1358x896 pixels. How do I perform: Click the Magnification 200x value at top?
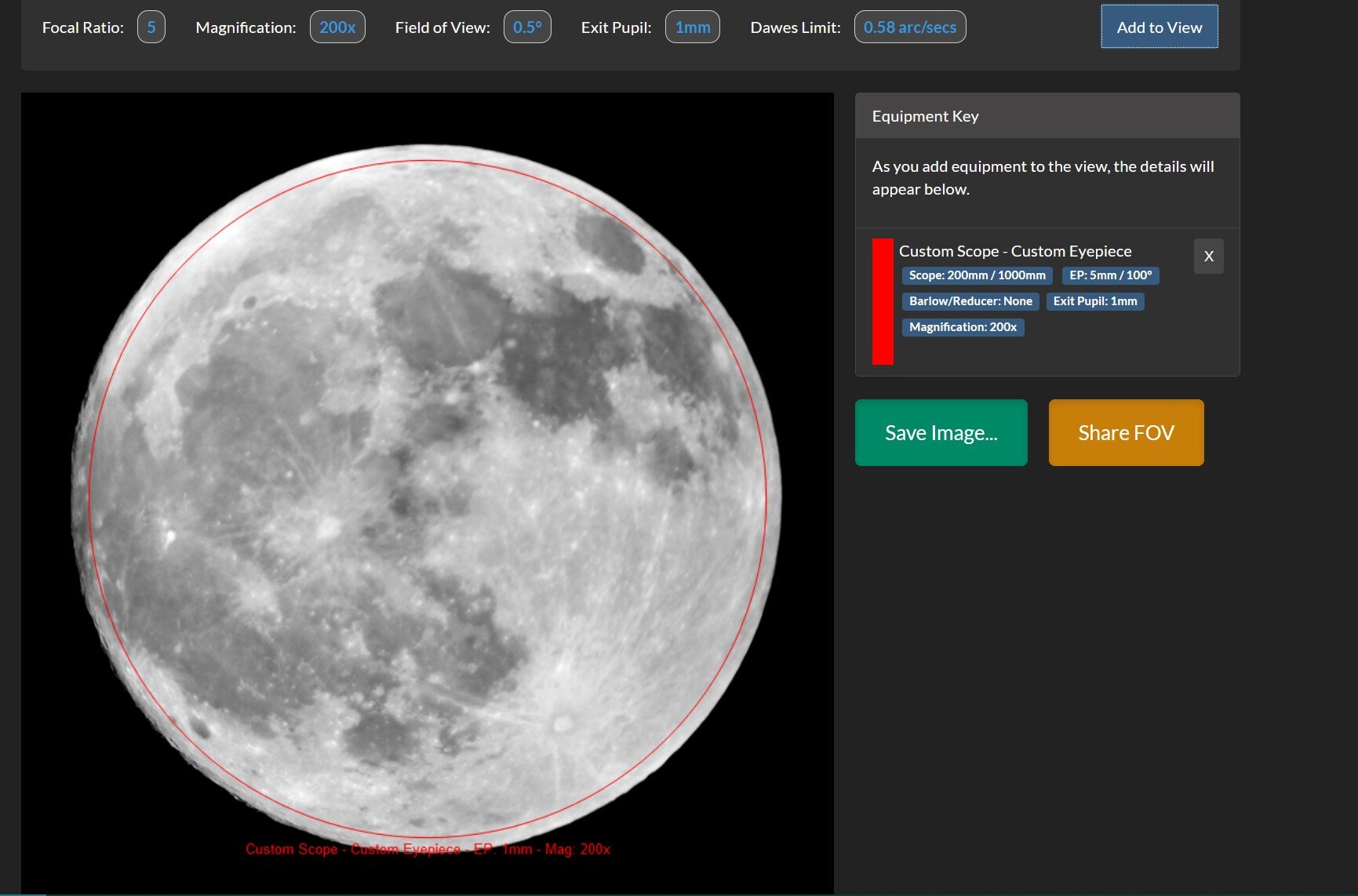pyautogui.click(x=337, y=27)
